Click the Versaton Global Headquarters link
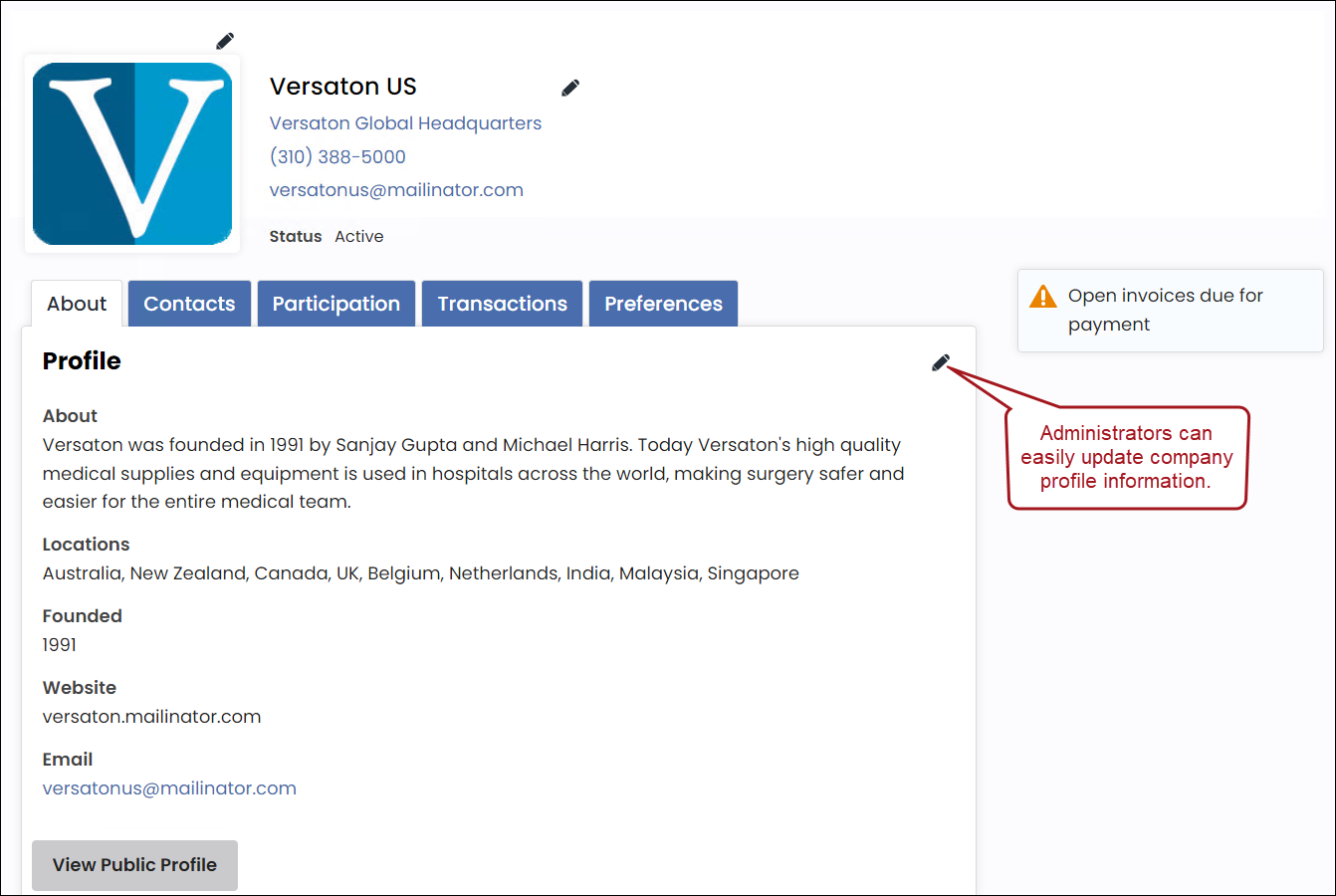1336x896 pixels. (405, 123)
